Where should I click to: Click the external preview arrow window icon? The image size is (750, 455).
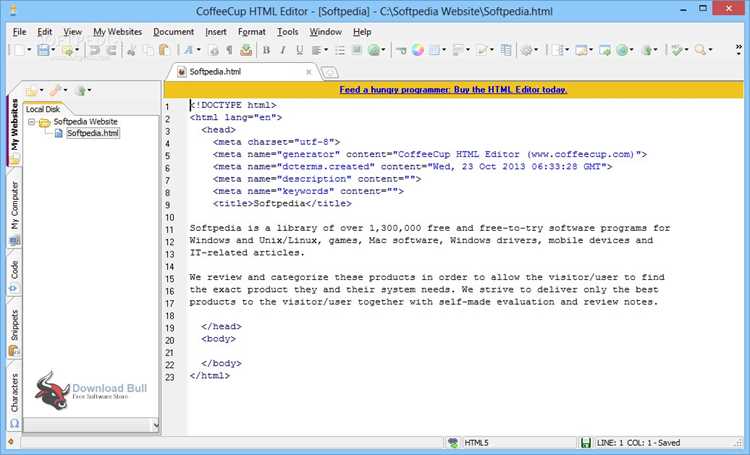[605, 50]
